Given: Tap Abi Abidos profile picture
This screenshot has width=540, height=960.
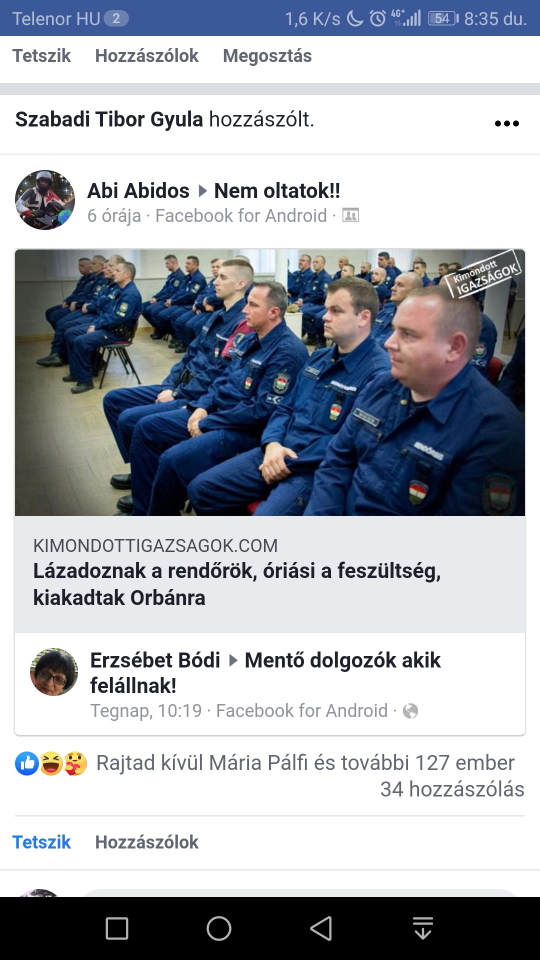Looking at the screenshot, I should pyautogui.click(x=45, y=200).
